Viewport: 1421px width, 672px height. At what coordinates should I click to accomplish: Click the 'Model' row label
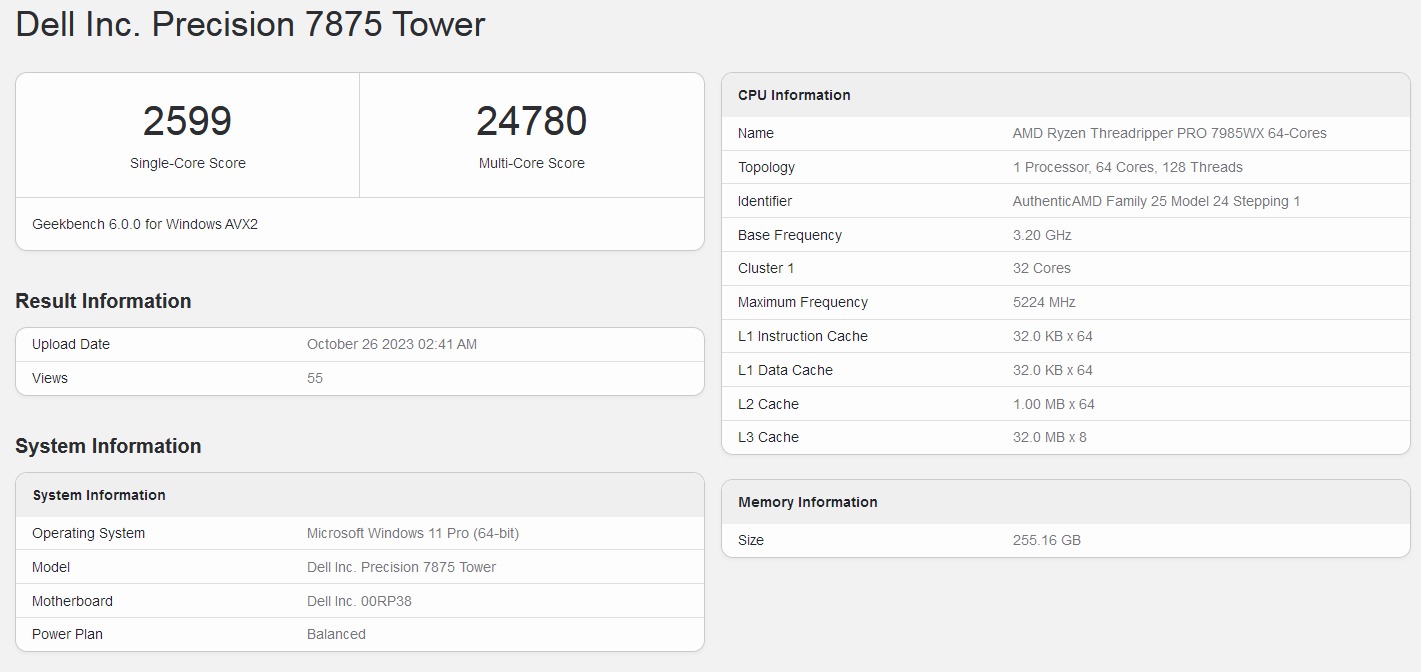click(51, 567)
